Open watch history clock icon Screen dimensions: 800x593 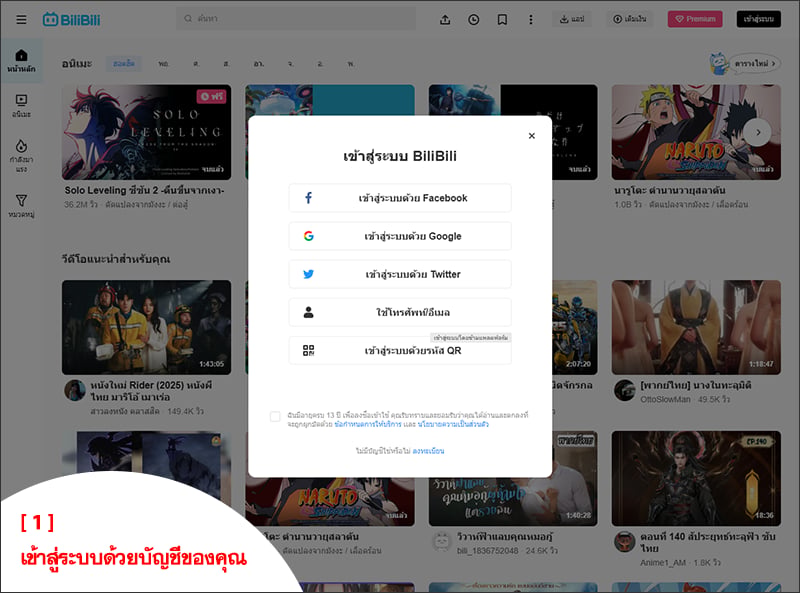pyautogui.click(x=473, y=19)
